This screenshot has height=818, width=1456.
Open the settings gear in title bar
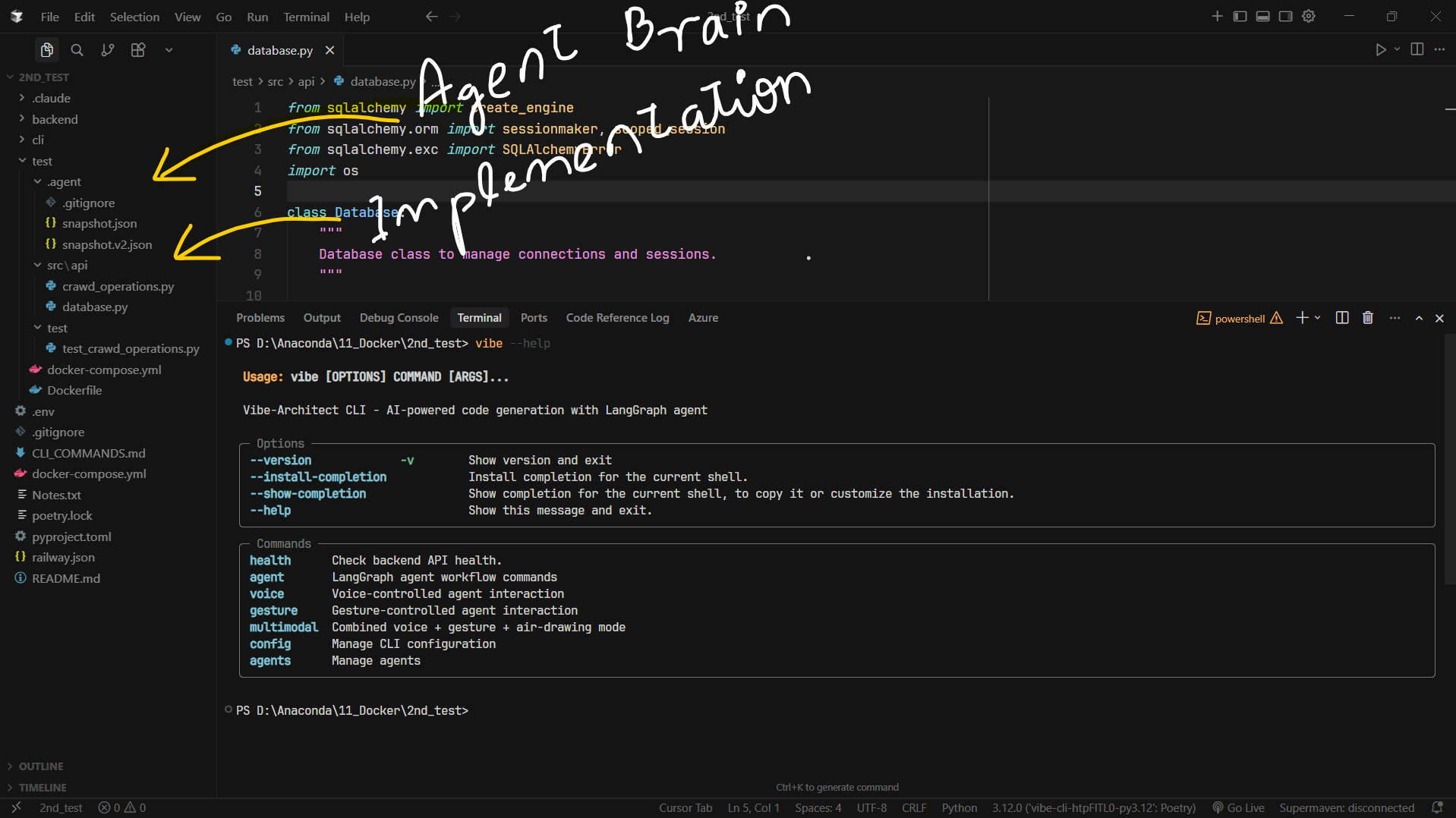(1309, 17)
